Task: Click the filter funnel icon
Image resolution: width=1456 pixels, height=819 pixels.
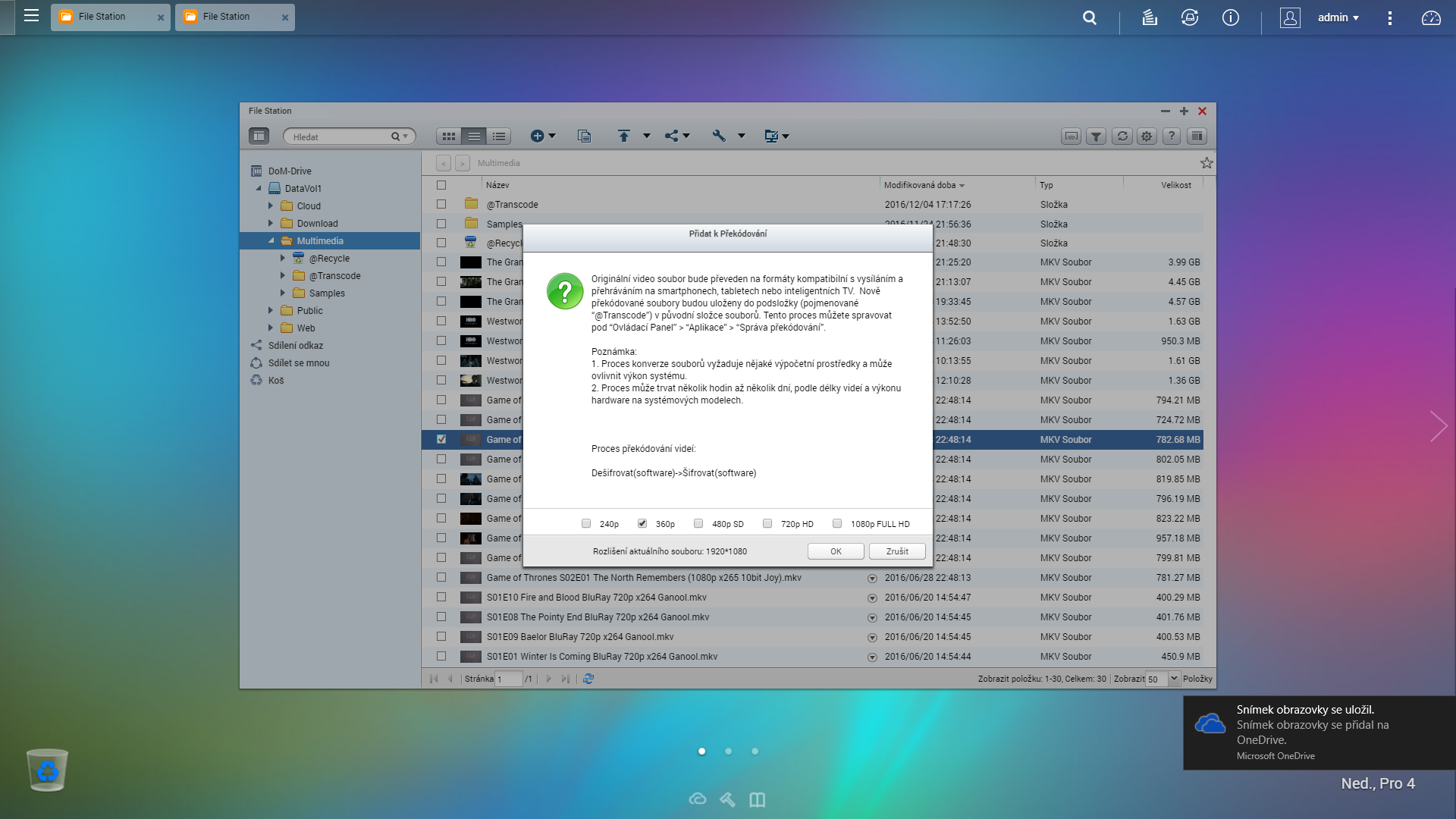Action: [1096, 136]
